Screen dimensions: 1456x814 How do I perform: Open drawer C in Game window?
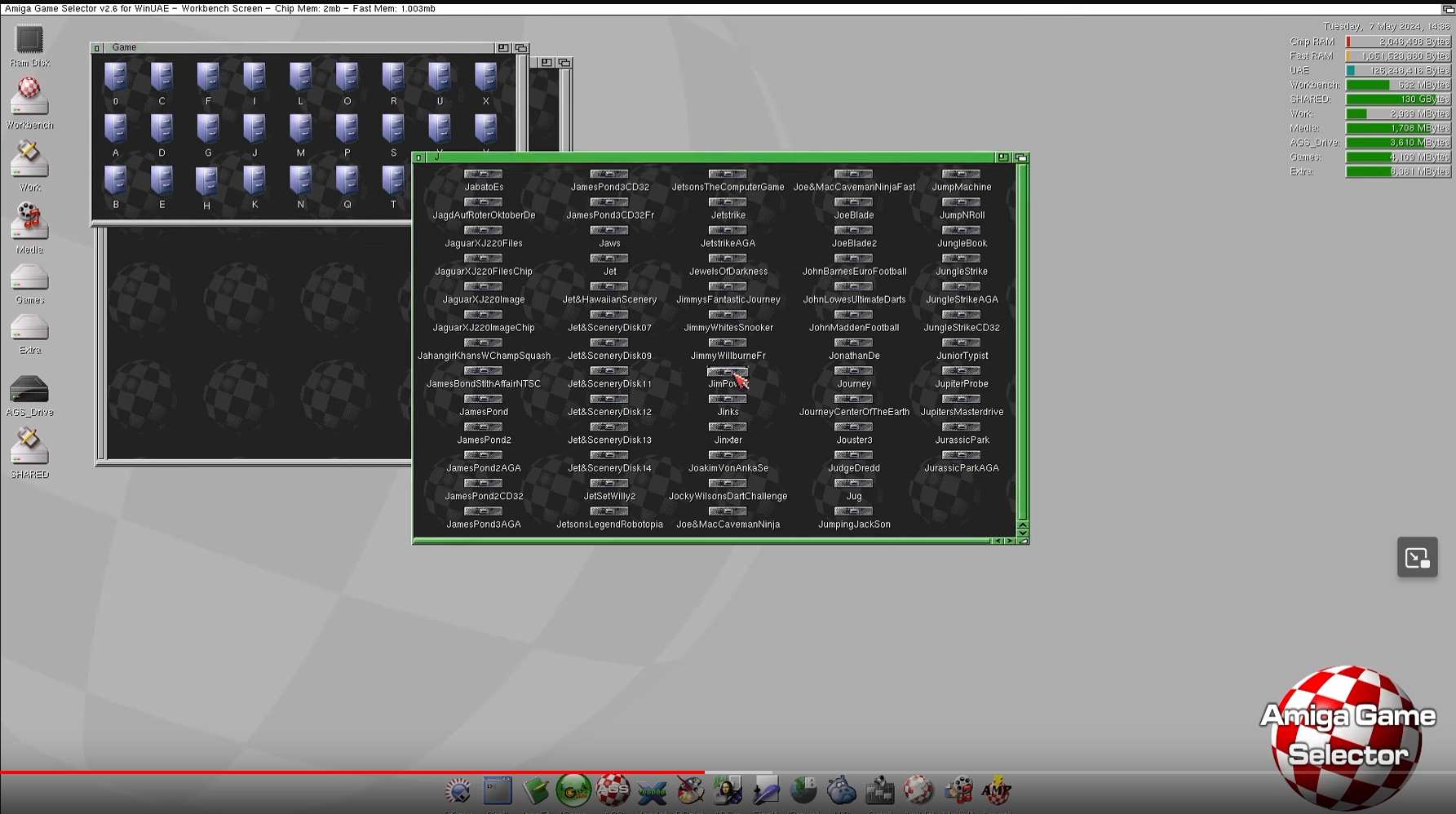[162, 84]
